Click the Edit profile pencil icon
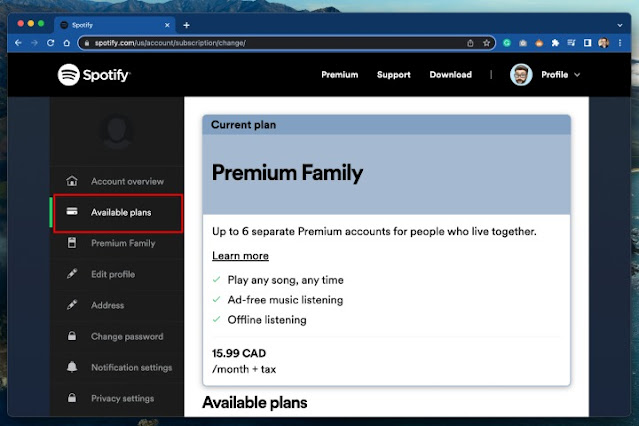Screen dimensions: 639x426 72,274
